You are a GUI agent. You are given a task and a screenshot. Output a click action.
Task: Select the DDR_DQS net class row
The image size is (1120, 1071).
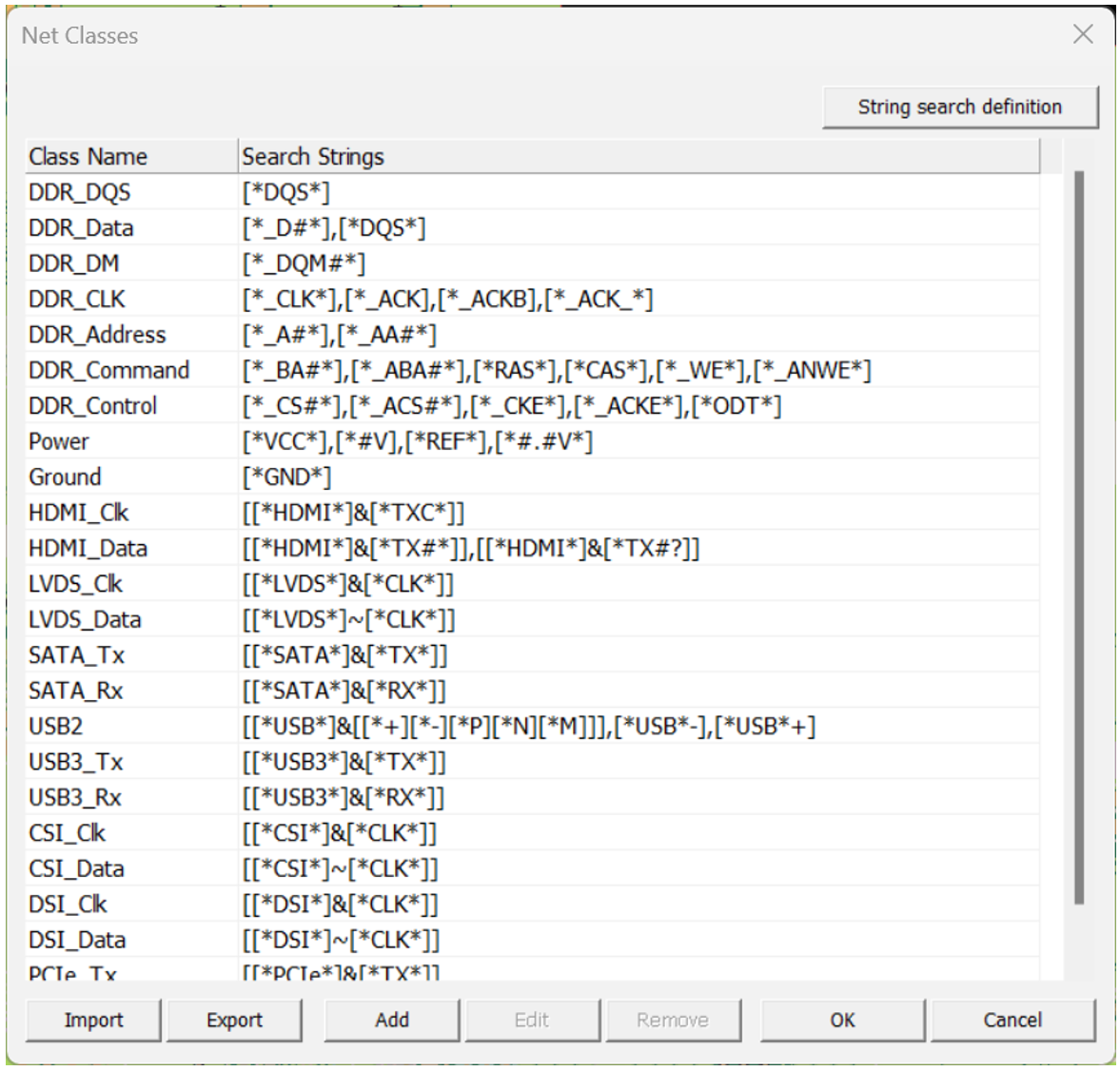(133, 192)
